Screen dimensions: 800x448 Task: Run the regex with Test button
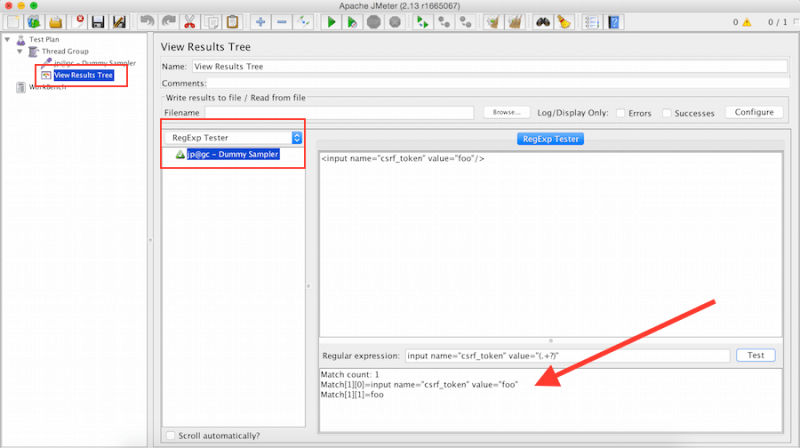point(756,355)
